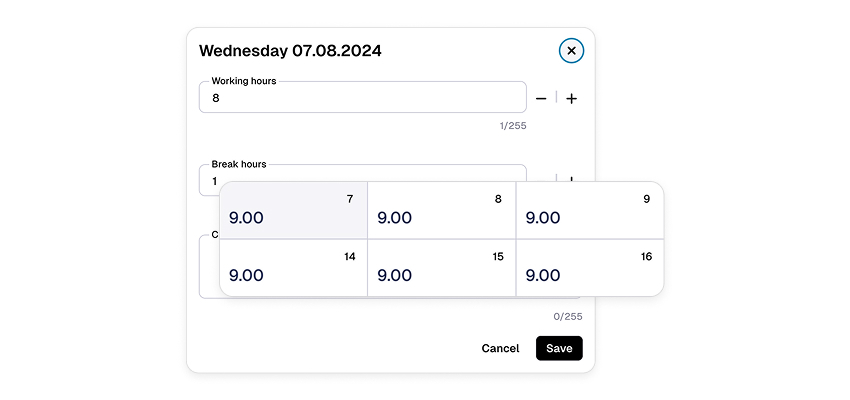Screen dimensions: 850x400
Task: Increase break hours with plus button
Action: (571, 178)
